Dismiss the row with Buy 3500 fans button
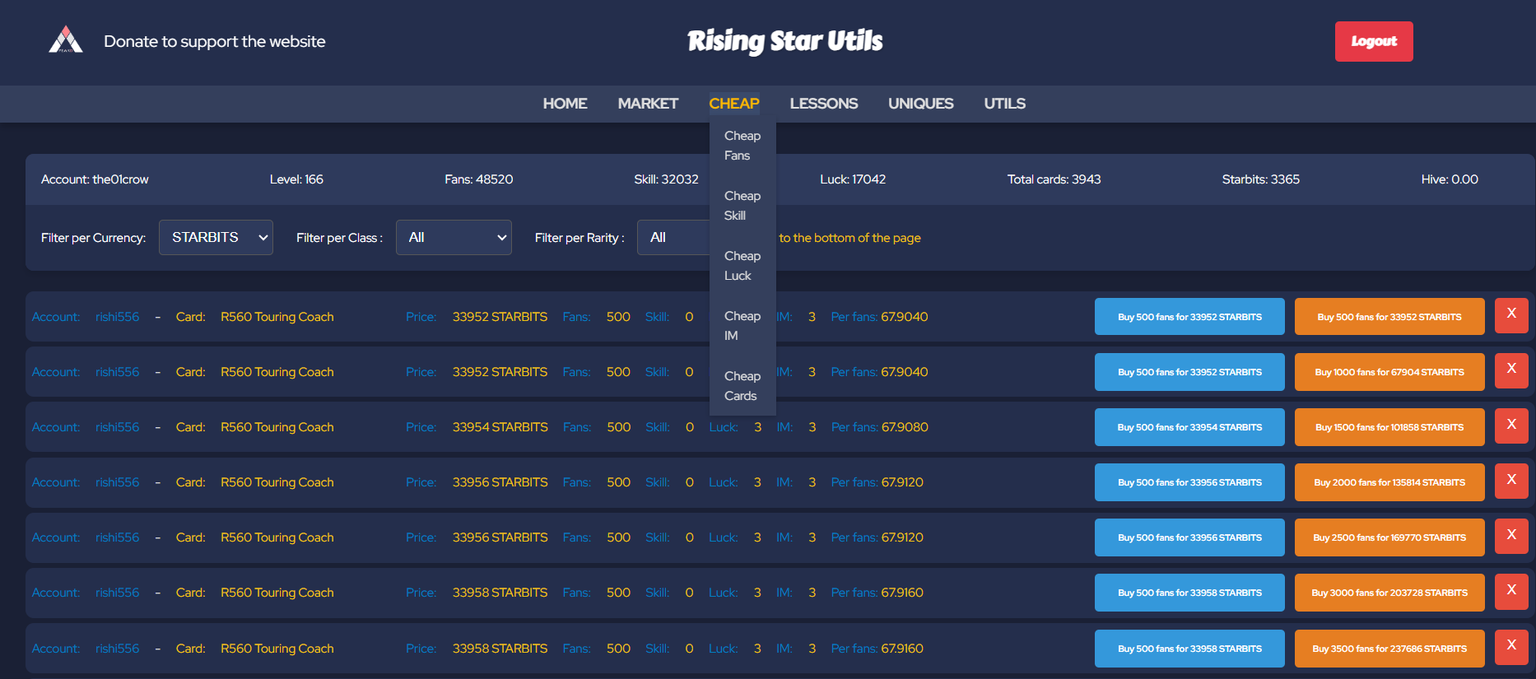 click(x=1511, y=646)
